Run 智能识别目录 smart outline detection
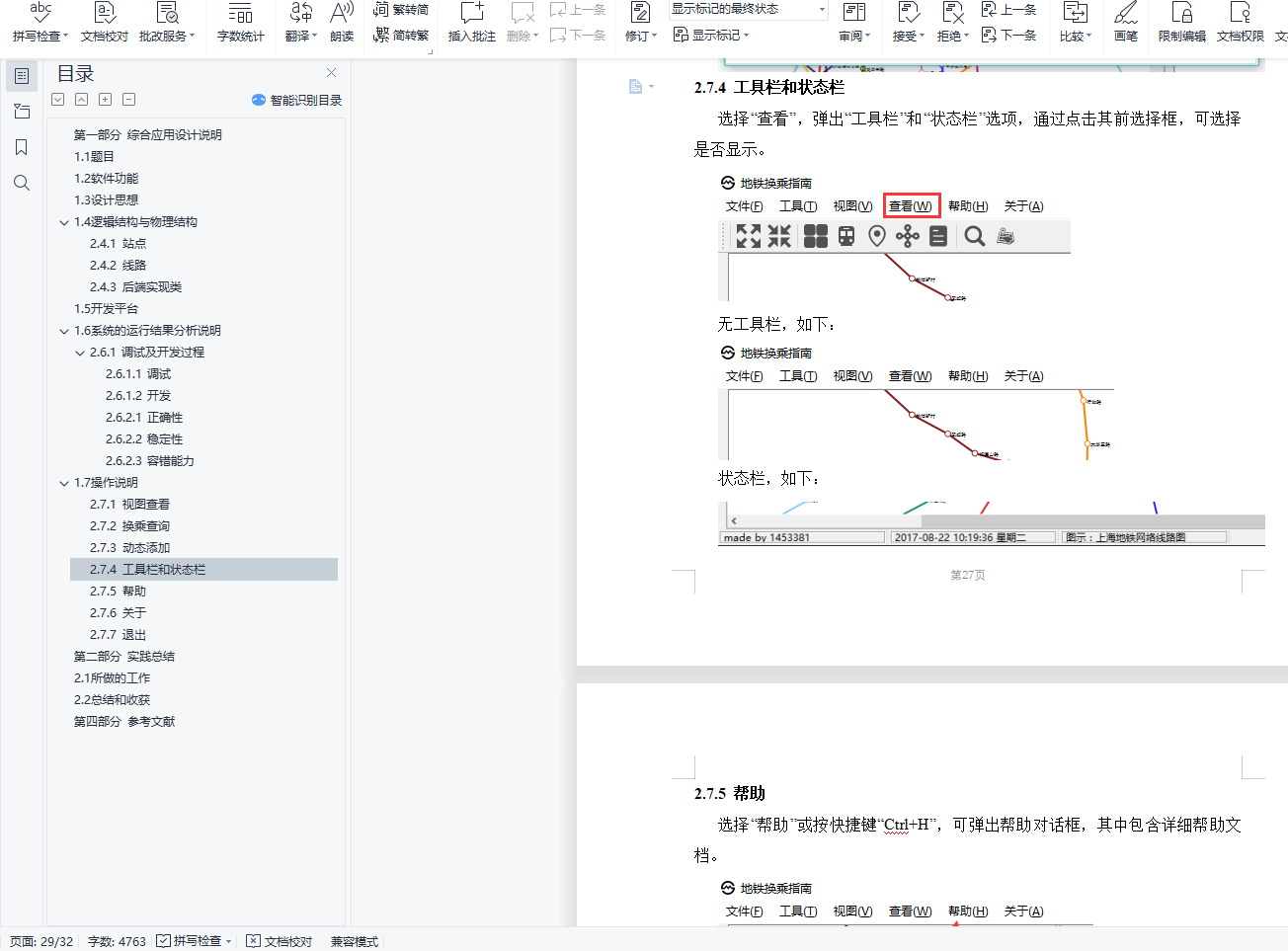This screenshot has width=1288, height=951. [296, 100]
